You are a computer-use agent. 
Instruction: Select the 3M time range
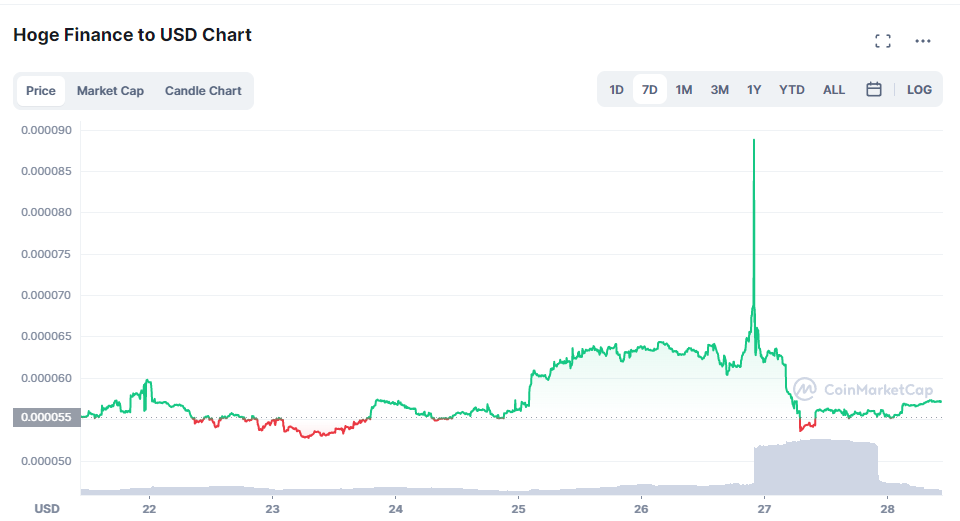pos(719,89)
